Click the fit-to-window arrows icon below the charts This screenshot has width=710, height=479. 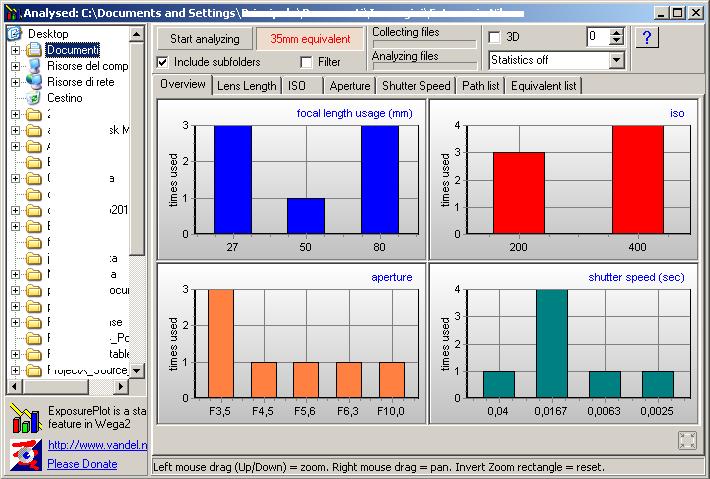tap(687, 440)
